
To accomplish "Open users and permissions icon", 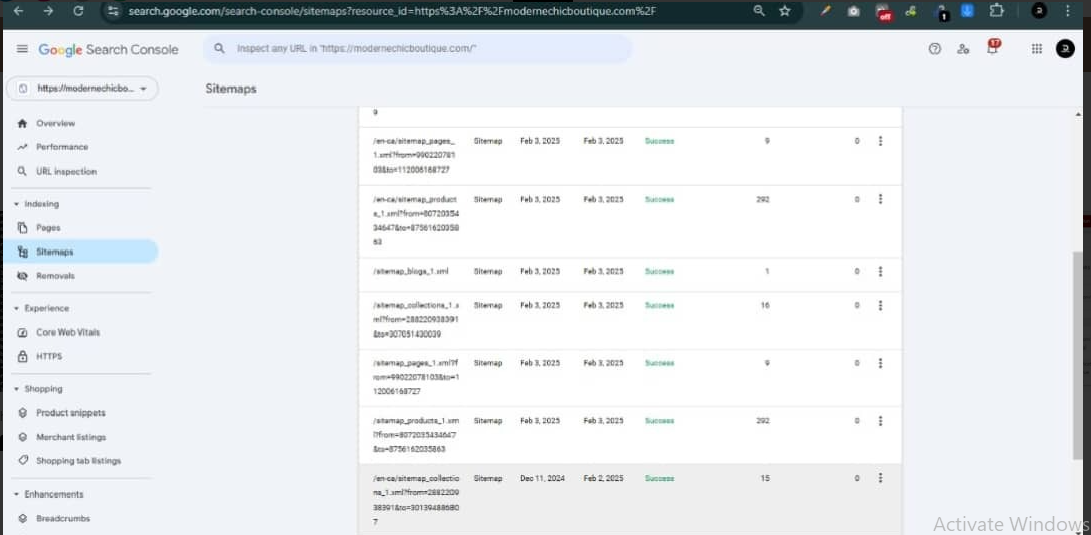I will click(x=963, y=49).
